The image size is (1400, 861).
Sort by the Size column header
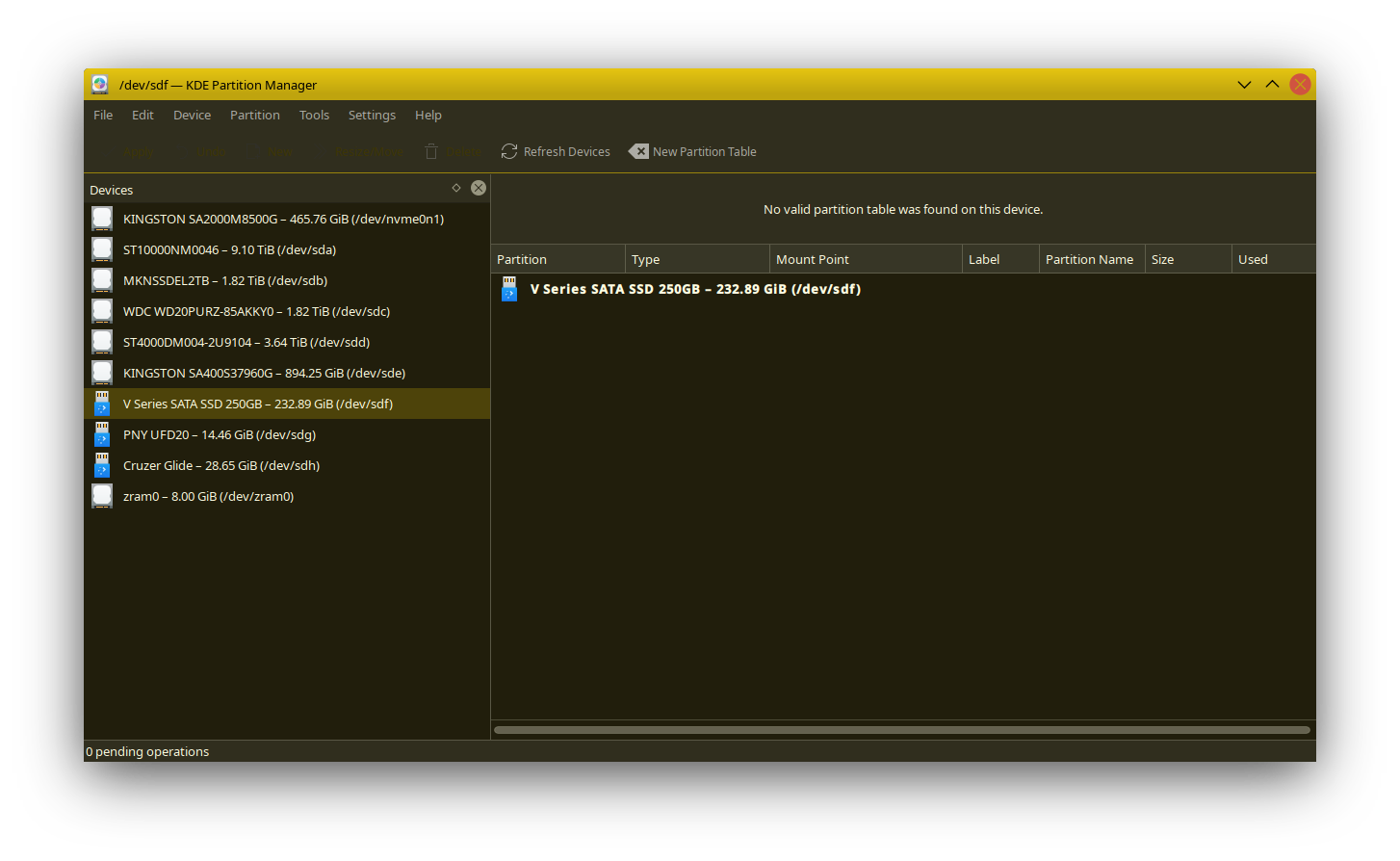[x=1189, y=259]
